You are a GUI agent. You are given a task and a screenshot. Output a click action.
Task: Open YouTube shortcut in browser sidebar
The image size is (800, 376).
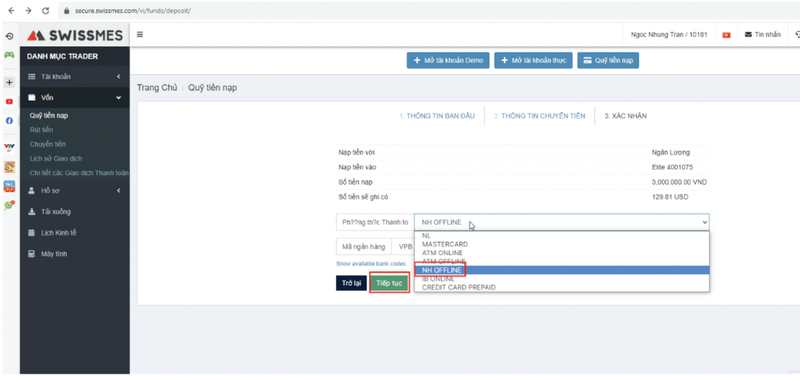[x=9, y=102]
